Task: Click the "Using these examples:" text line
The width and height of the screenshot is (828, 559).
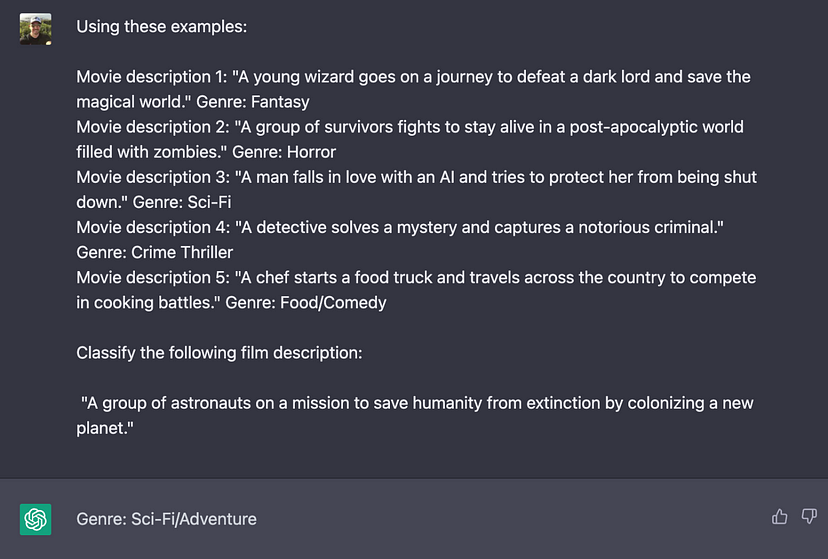Action: (x=161, y=27)
